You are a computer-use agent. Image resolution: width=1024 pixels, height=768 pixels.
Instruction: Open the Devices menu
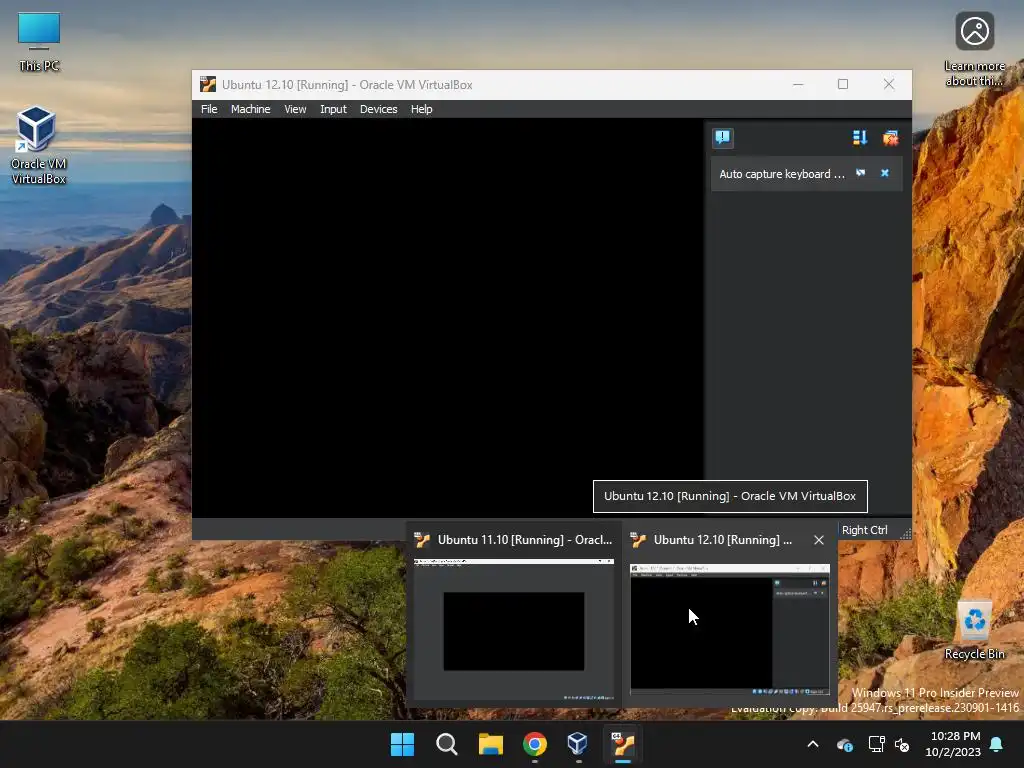pos(378,109)
